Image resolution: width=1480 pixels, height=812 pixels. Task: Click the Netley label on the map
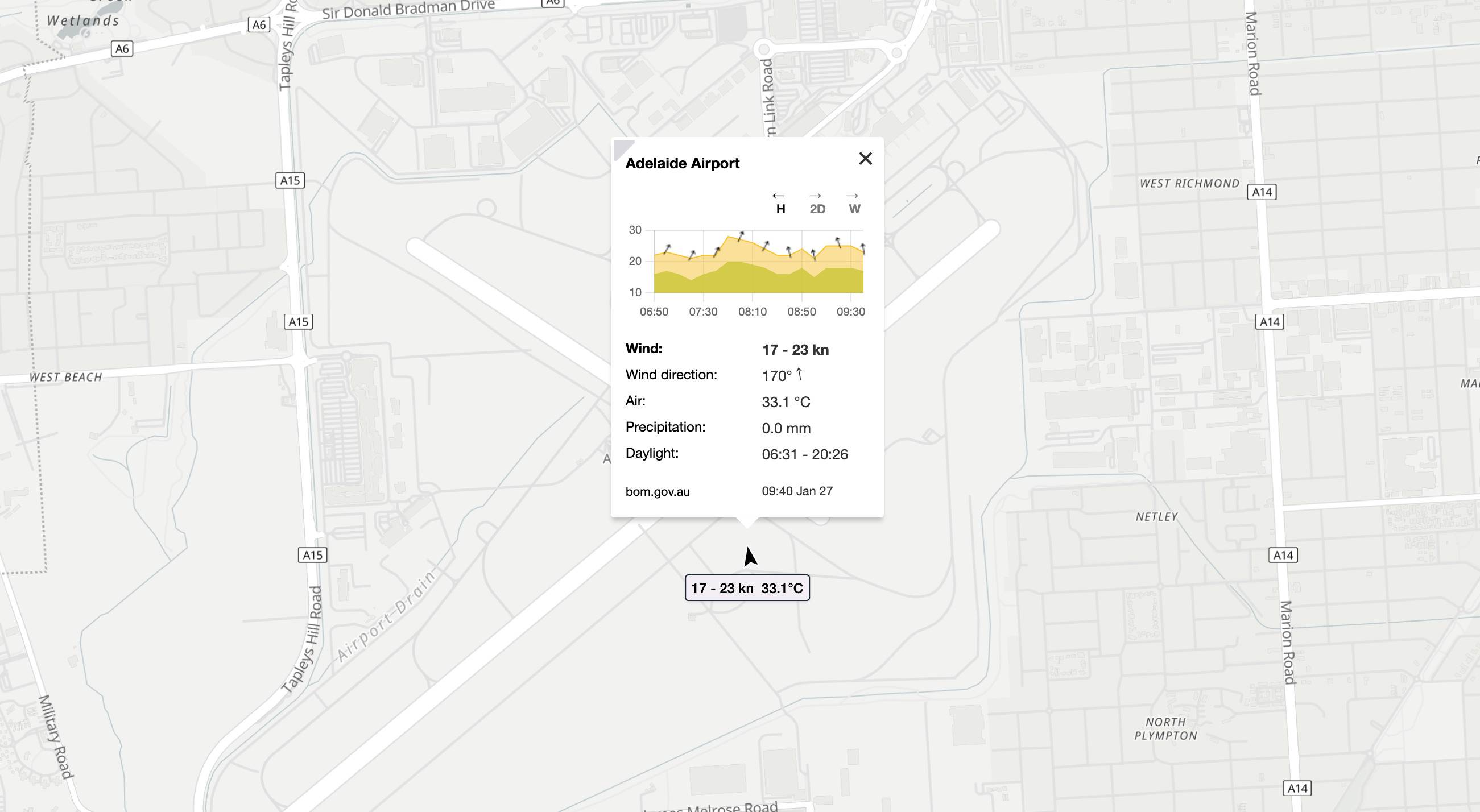coord(1156,517)
